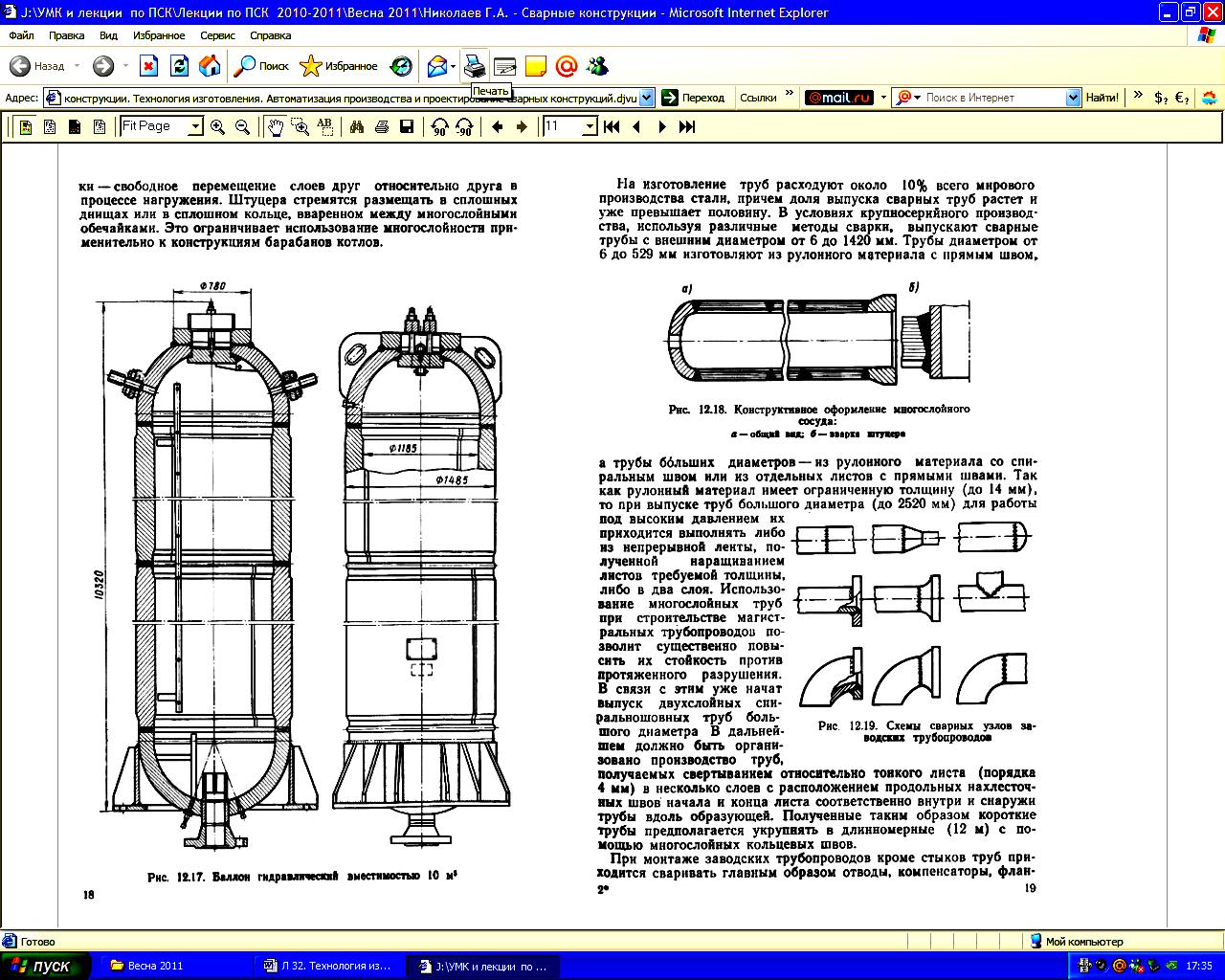Image resolution: width=1225 pixels, height=980 pixels.
Task: Open the mail.ru logo dropdown arrow
Action: pos(883,98)
